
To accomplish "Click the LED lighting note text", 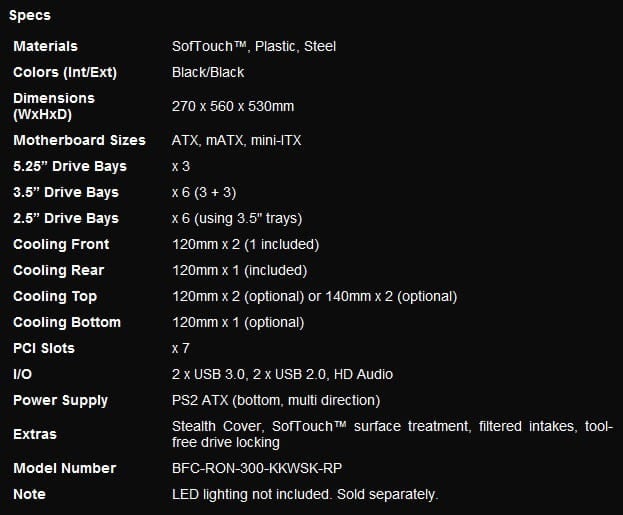I will (305, 494).
